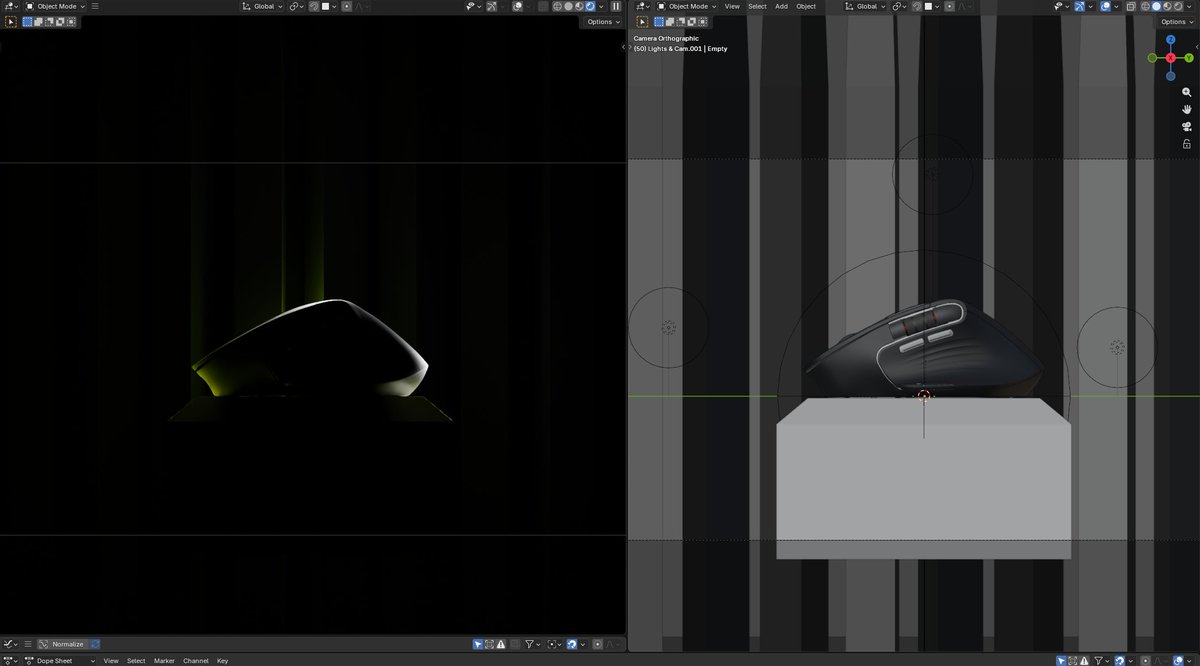Open pivot point dropdown in left viewport
This screenshot has height=666, width=1200.
click(297, 6)
